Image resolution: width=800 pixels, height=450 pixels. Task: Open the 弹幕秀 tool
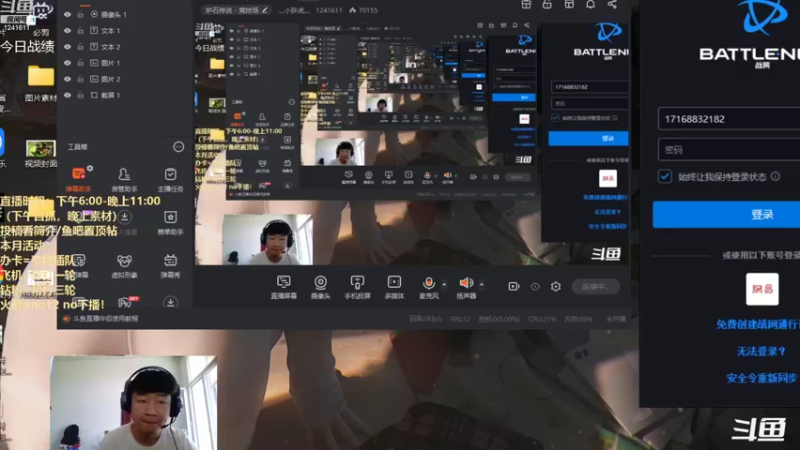170,266
